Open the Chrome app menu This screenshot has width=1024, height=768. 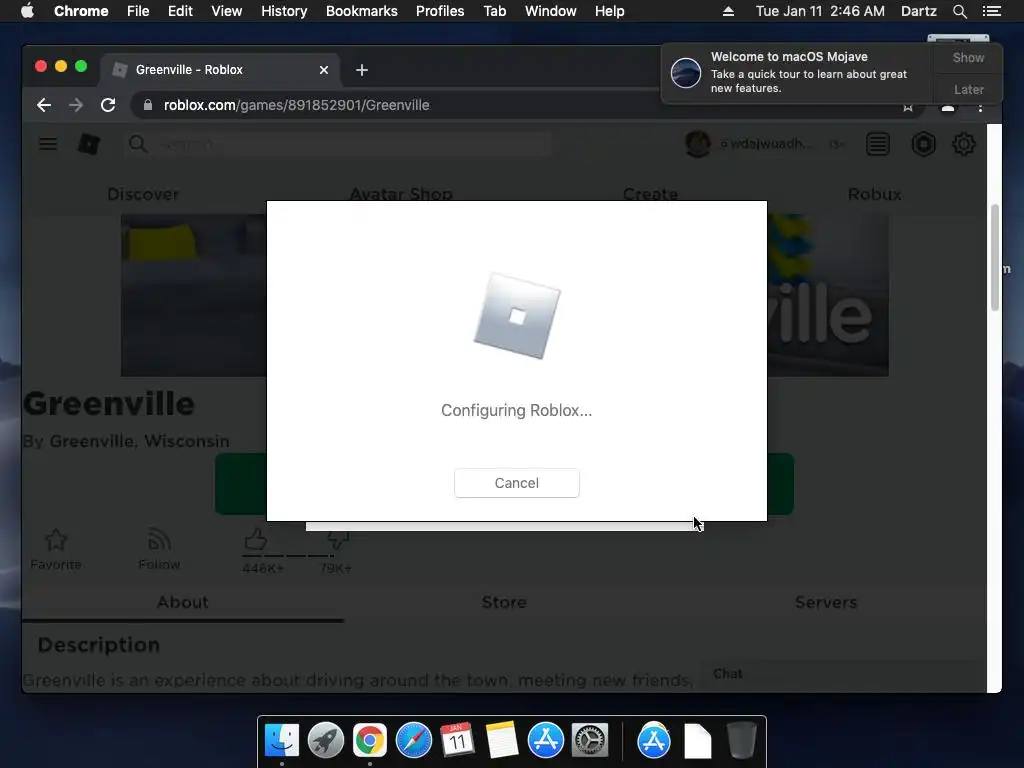[x=81, y=11]
